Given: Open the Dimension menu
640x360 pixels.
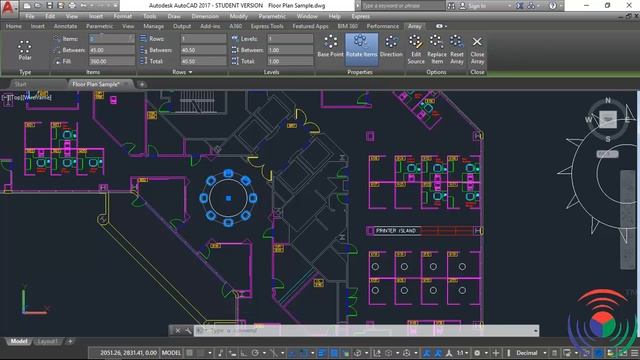Looking at the screenshot, I should (x=205, y=16).
